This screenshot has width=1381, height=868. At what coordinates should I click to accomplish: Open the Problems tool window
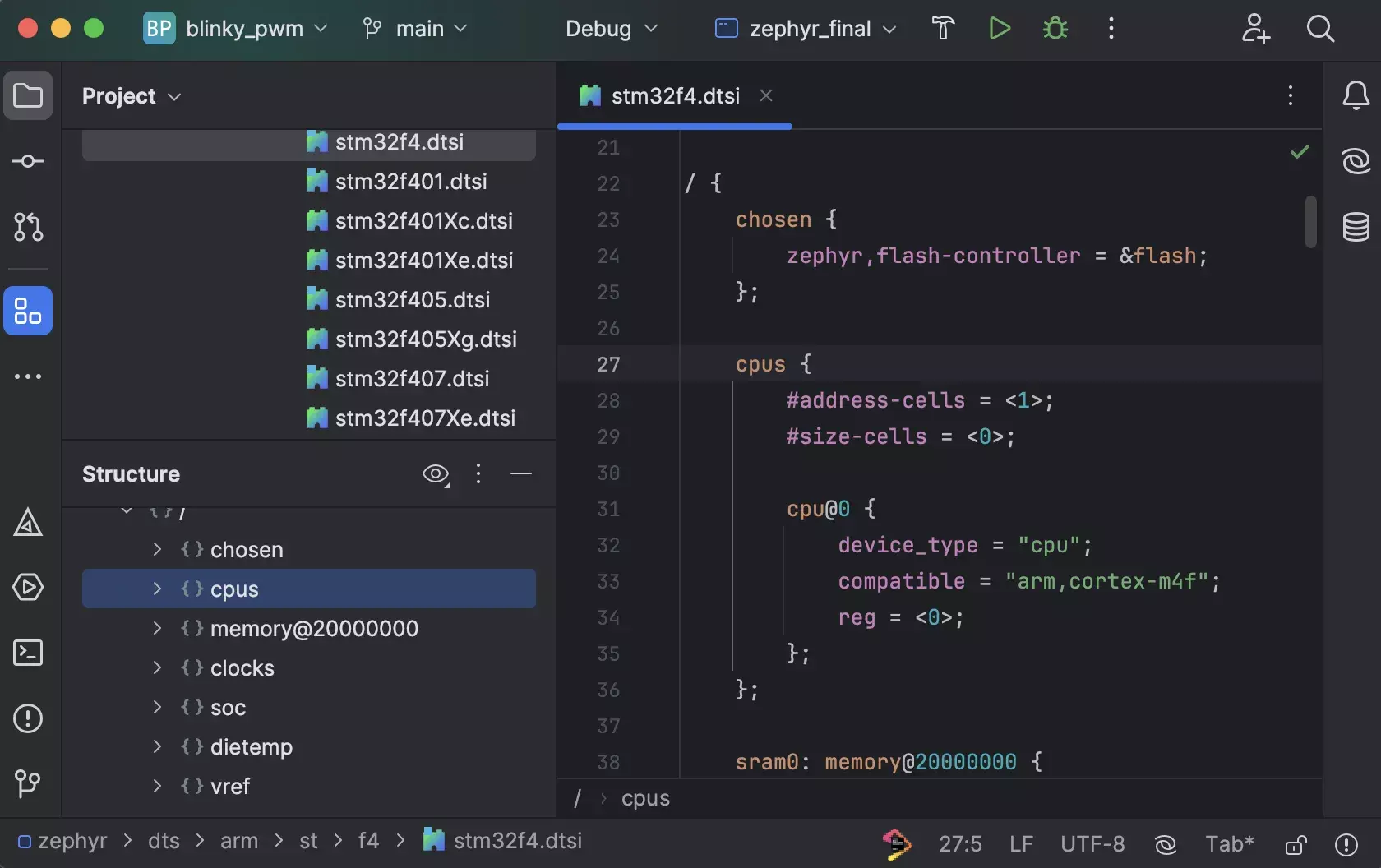point(28,718)
